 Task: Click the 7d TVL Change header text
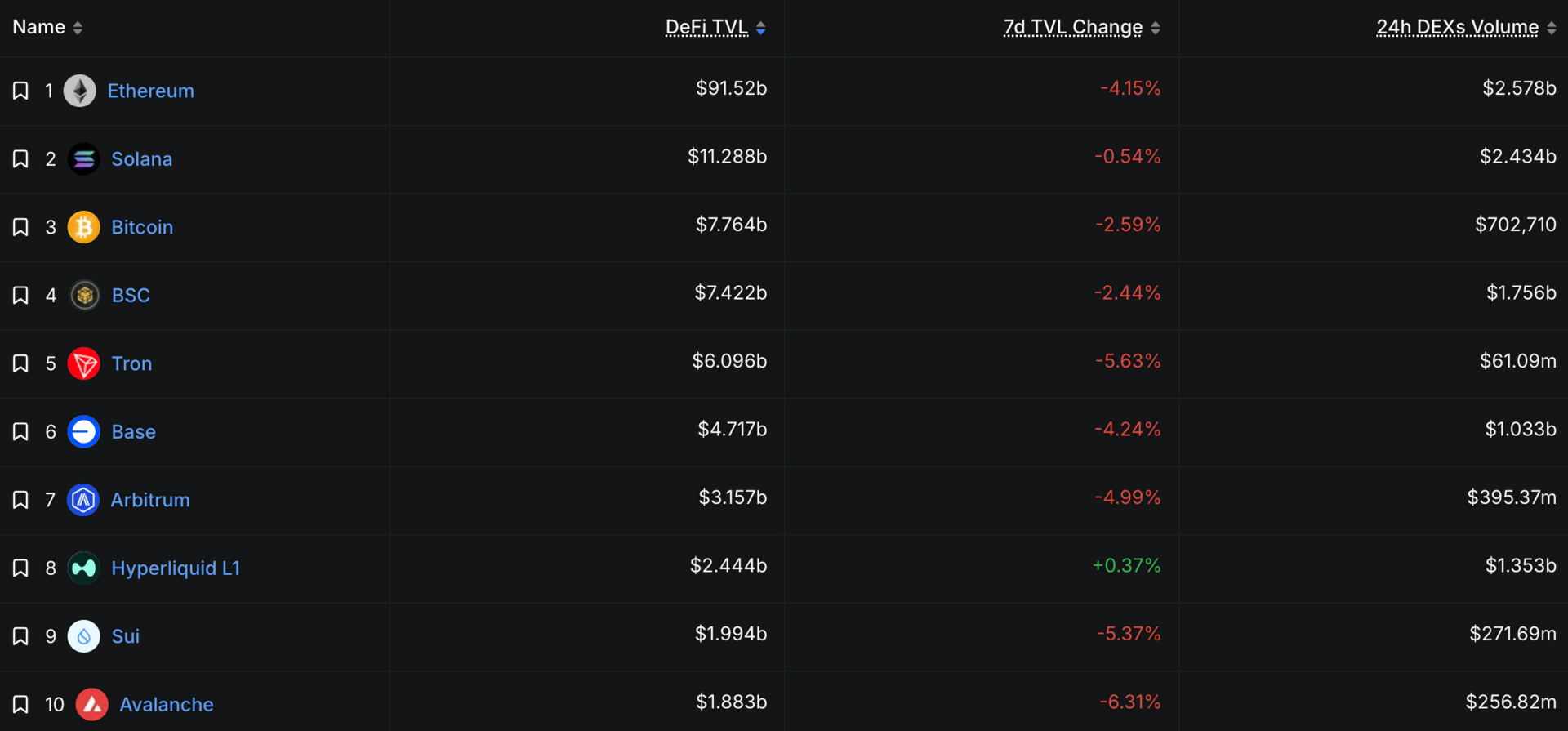click(1072, 28)
